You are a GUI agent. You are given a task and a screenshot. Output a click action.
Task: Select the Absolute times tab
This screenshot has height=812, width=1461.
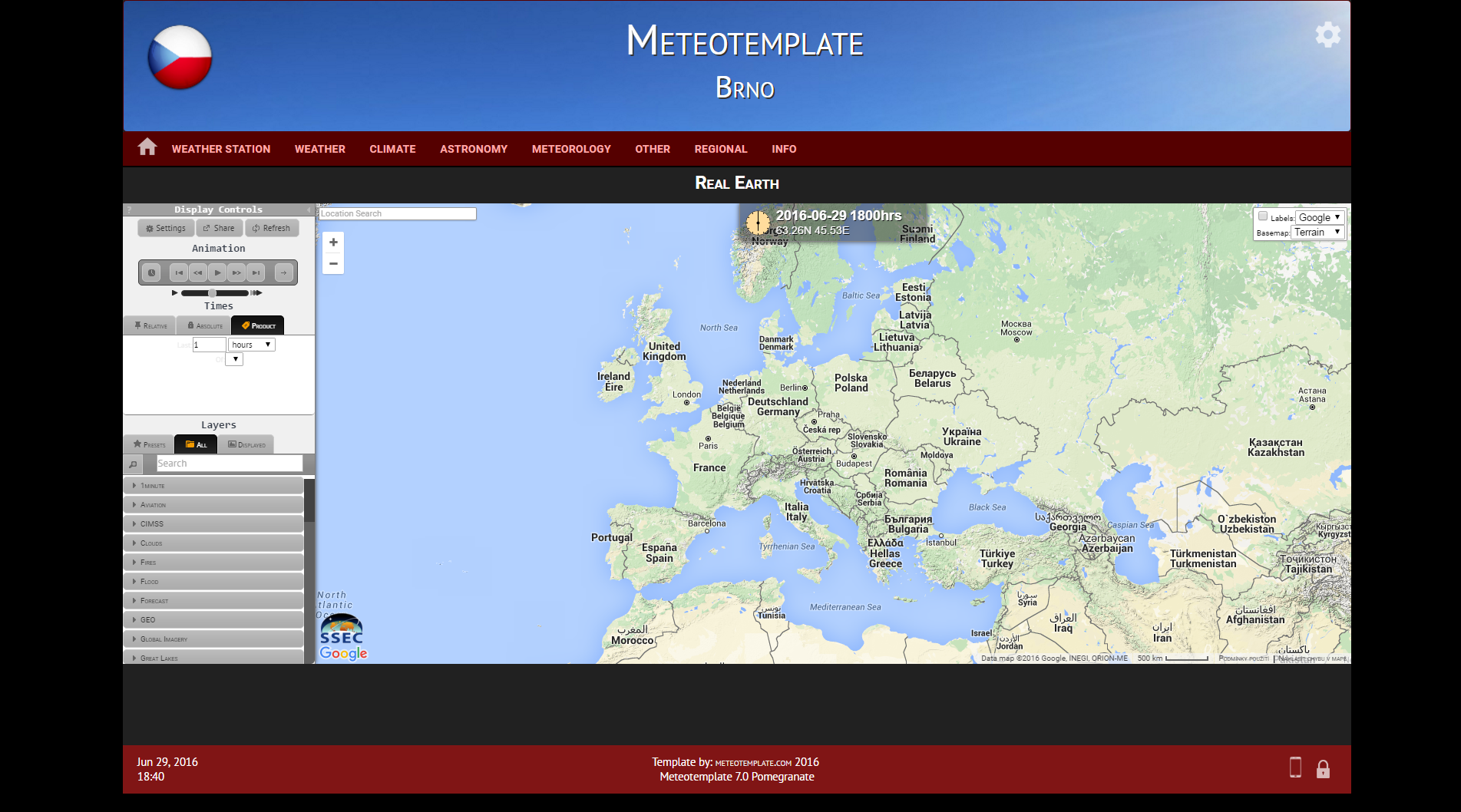pyautogui.click(x=203, y=325)
